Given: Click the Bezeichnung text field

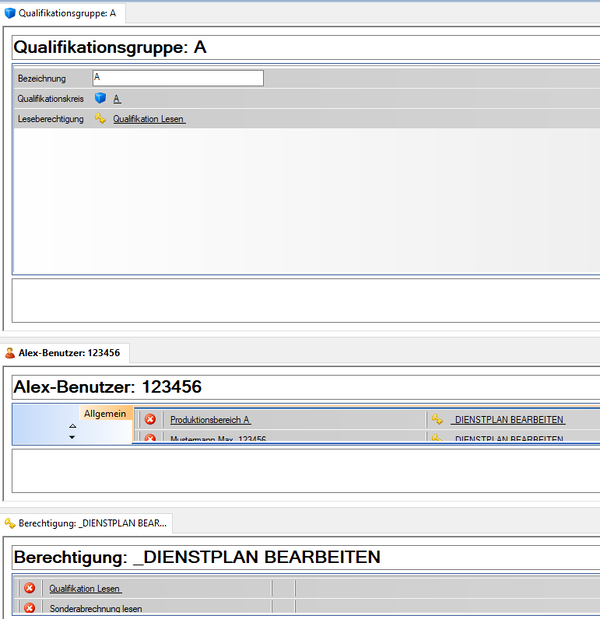Looking at the screenshot, I should pyautogui.click(x=177, y=78).
